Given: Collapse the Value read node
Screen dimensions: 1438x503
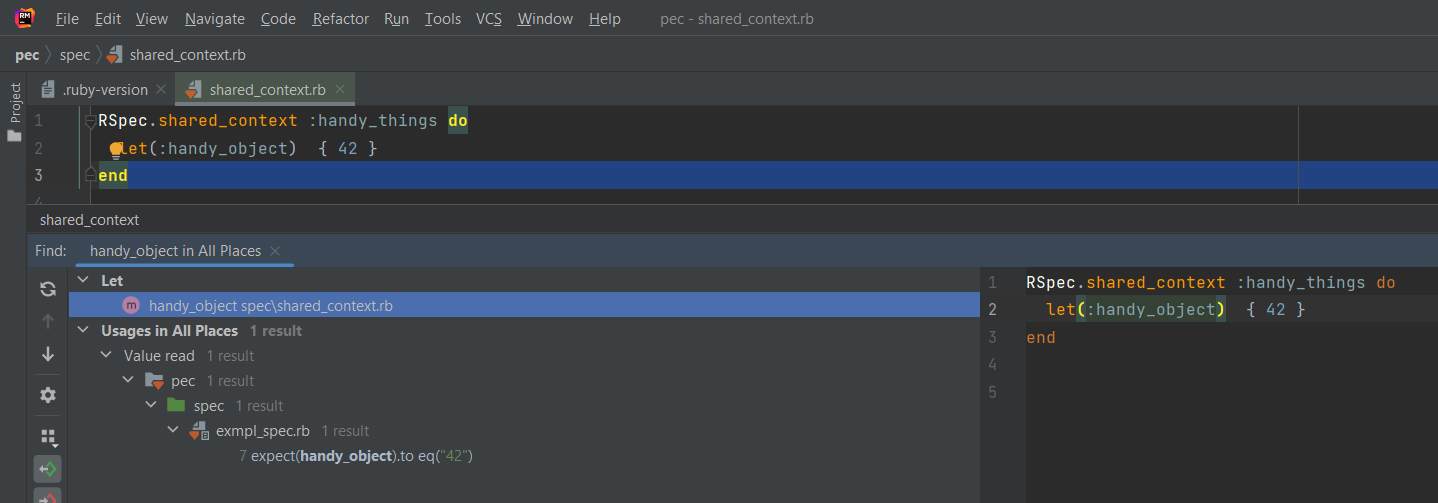Looking at the screenshot, I should point(107,355).
